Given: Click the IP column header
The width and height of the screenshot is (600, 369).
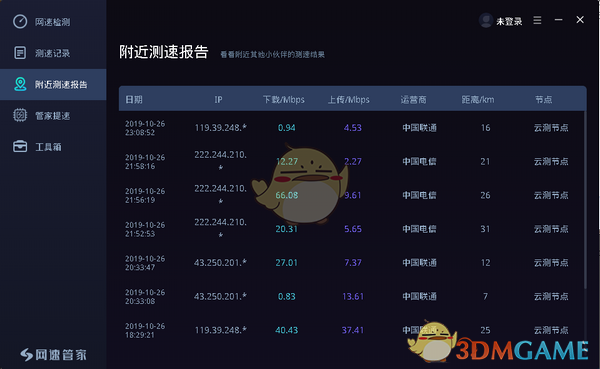Looking at the screenshot, I should coord(218,100).
